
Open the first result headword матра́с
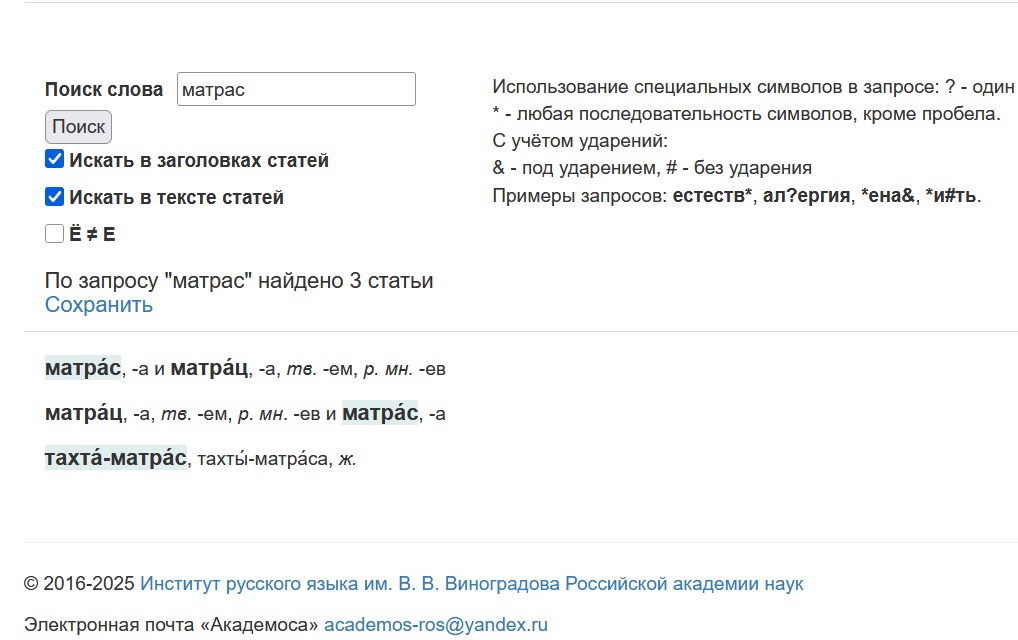pos(82,368)
